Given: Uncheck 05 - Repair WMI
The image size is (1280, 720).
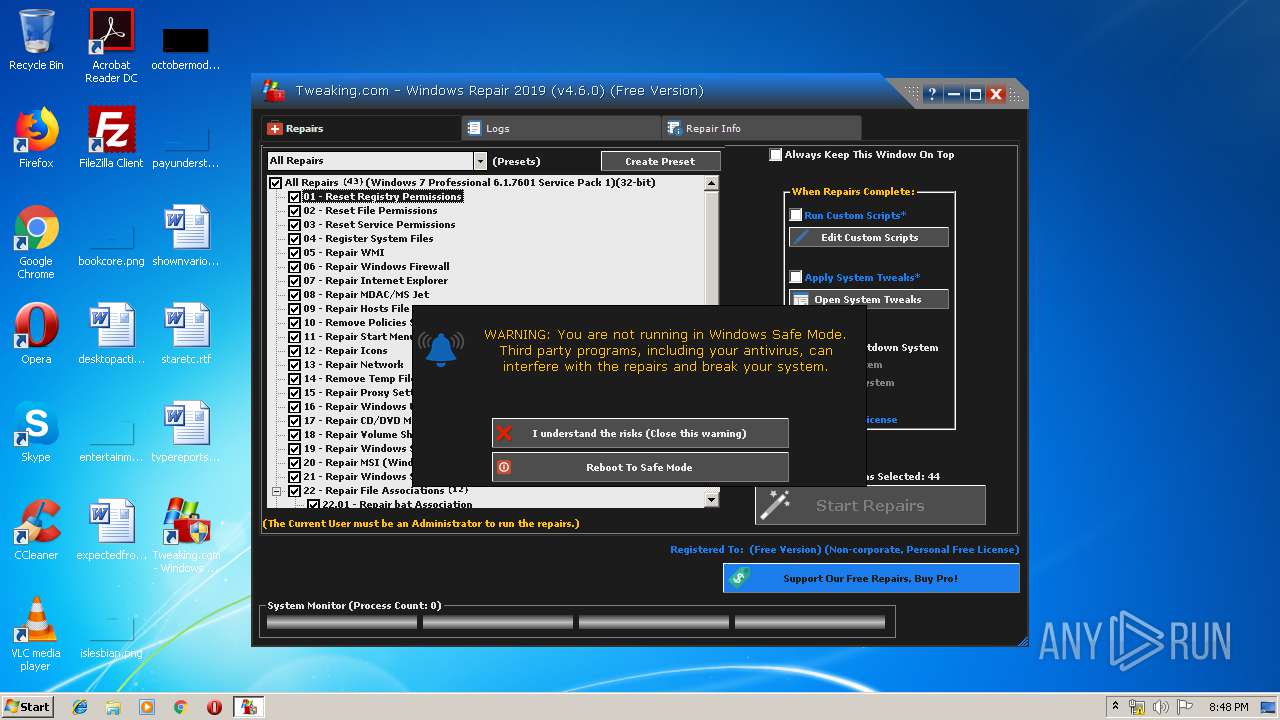Looking at the screenshot, I should (294, 253).
